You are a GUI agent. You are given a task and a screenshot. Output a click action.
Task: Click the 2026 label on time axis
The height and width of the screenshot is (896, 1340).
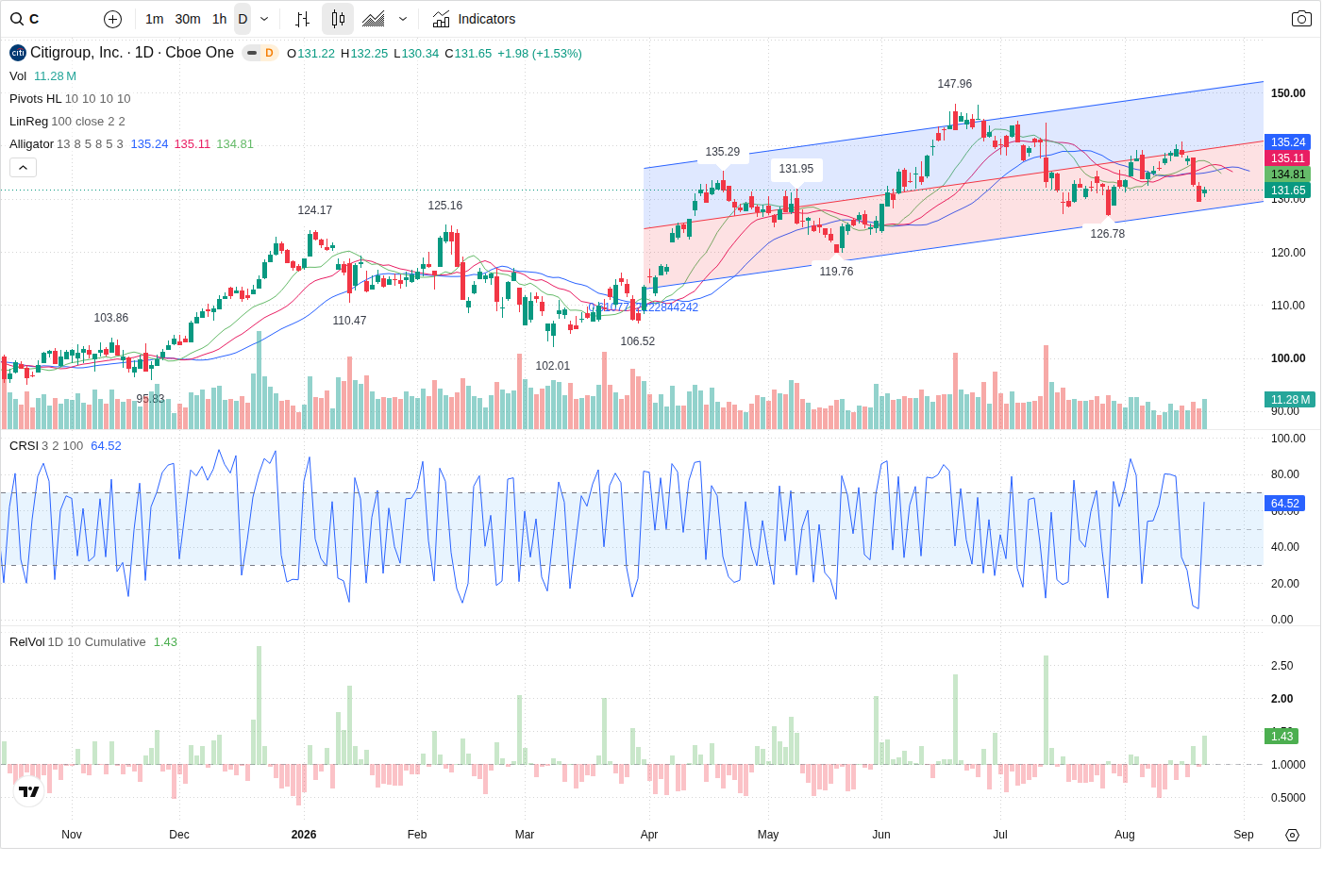304,835
